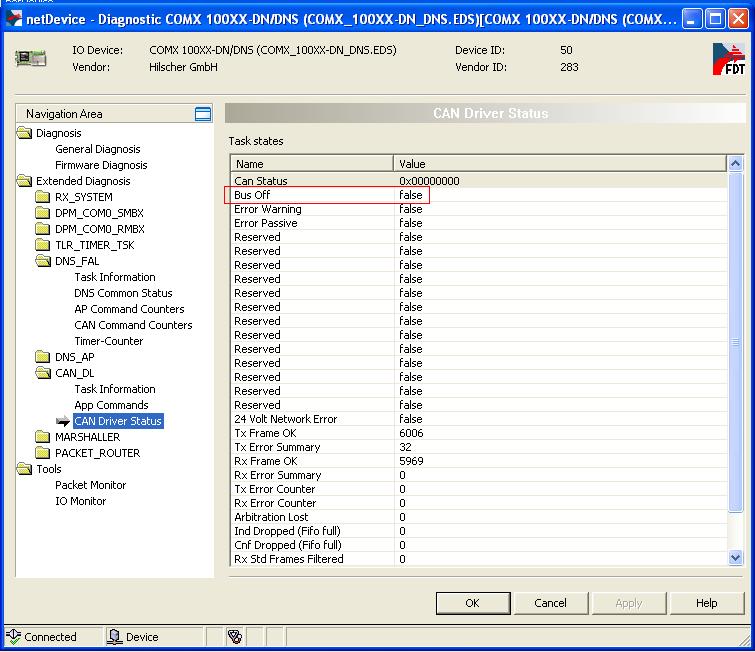Click the scrollbar down arrow
The height and width of the screenshot is (652, 755).
[x=736, y=558]
